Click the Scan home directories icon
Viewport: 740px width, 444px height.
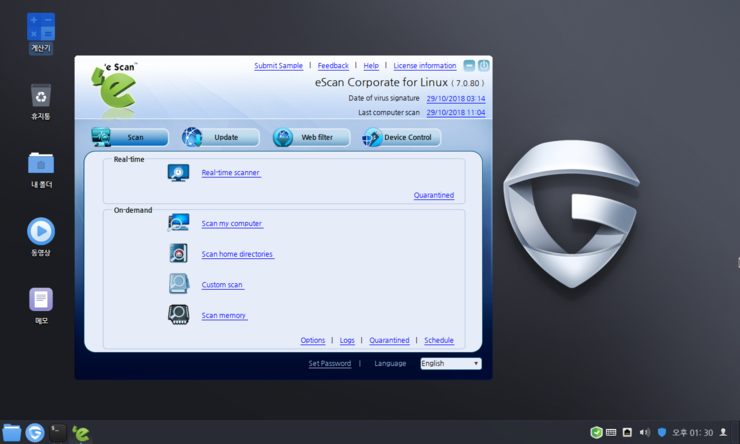click(178, 253)
